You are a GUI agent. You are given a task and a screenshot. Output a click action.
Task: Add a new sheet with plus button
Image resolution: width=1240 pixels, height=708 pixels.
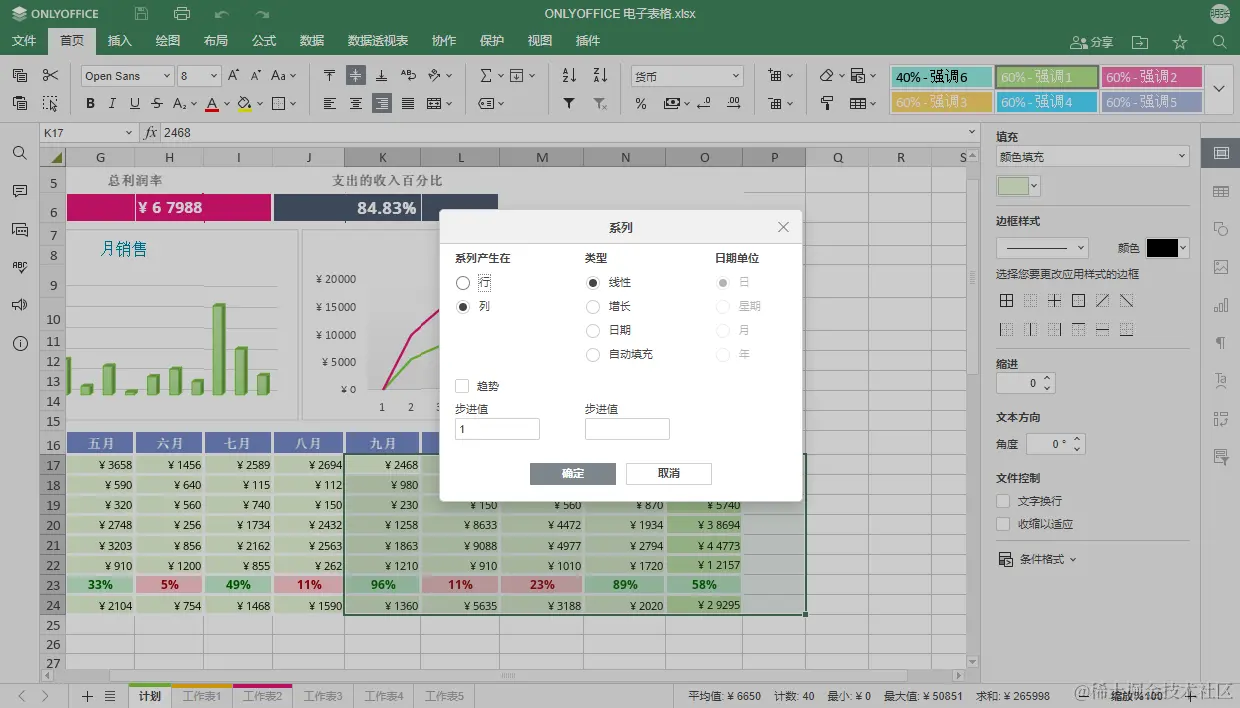pyautogui.click(x=87, y=696)
